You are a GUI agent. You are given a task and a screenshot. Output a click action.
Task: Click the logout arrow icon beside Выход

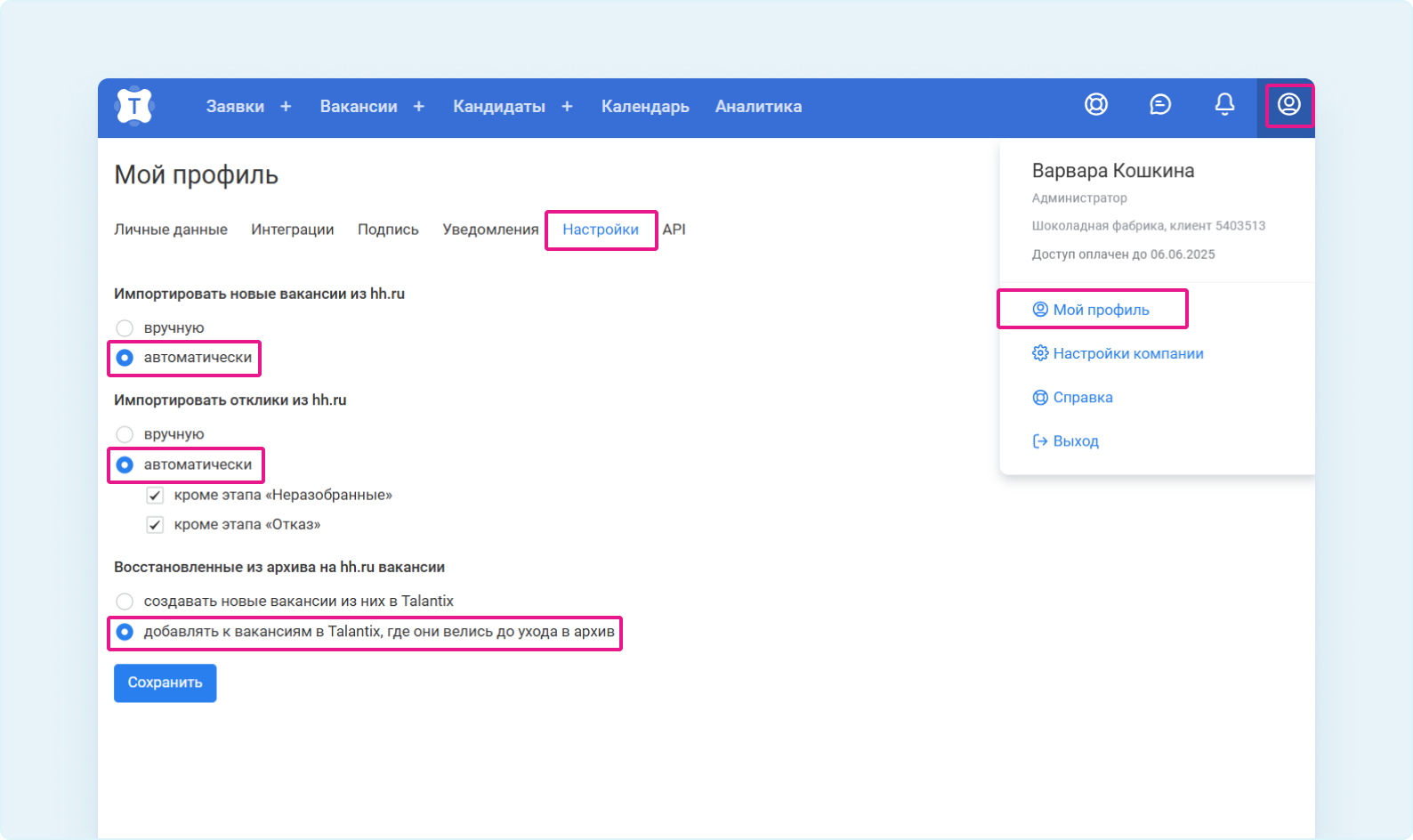click(x=1040, y=440)
